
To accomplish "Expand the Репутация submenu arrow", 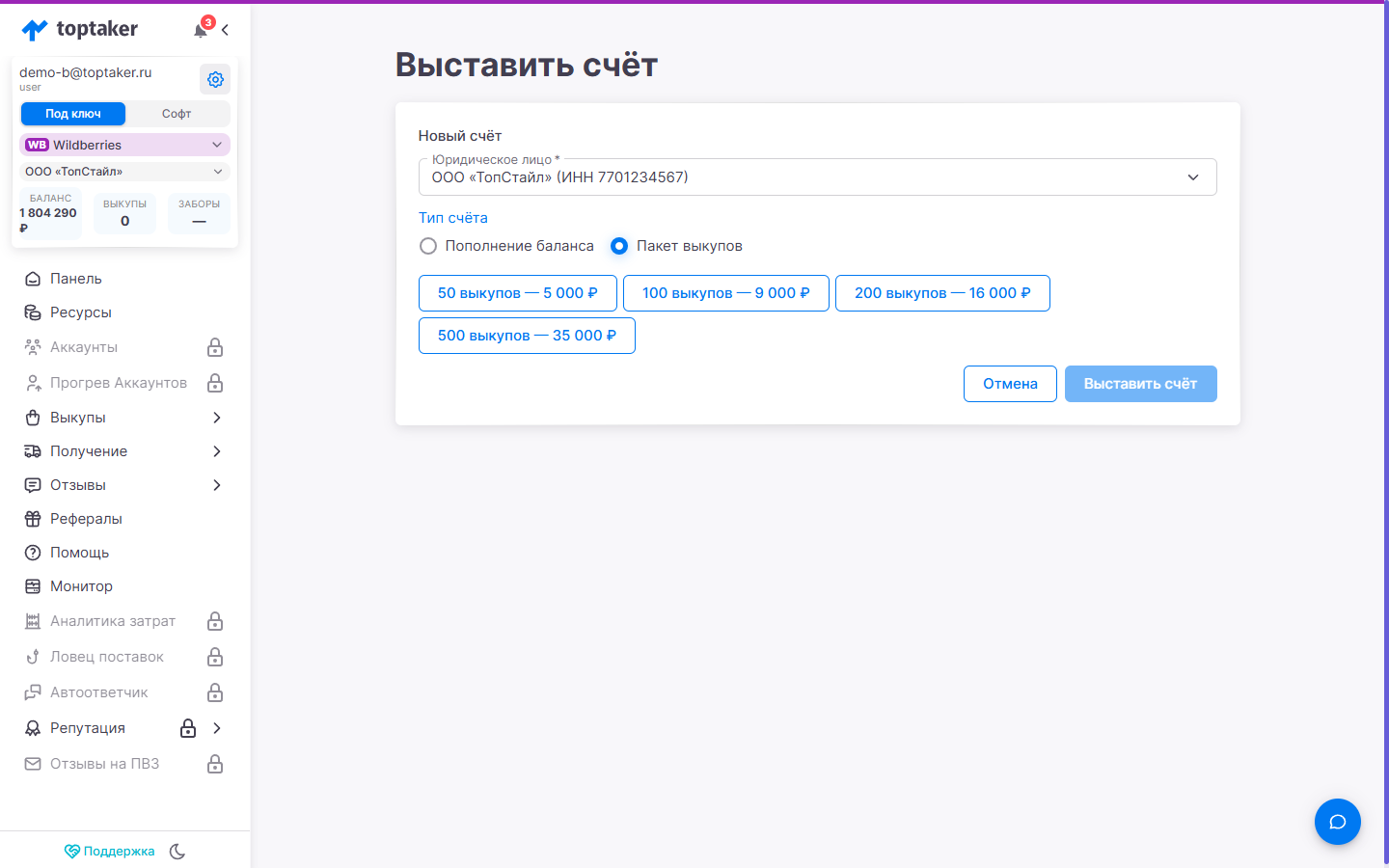I will [x=217, y=728].
